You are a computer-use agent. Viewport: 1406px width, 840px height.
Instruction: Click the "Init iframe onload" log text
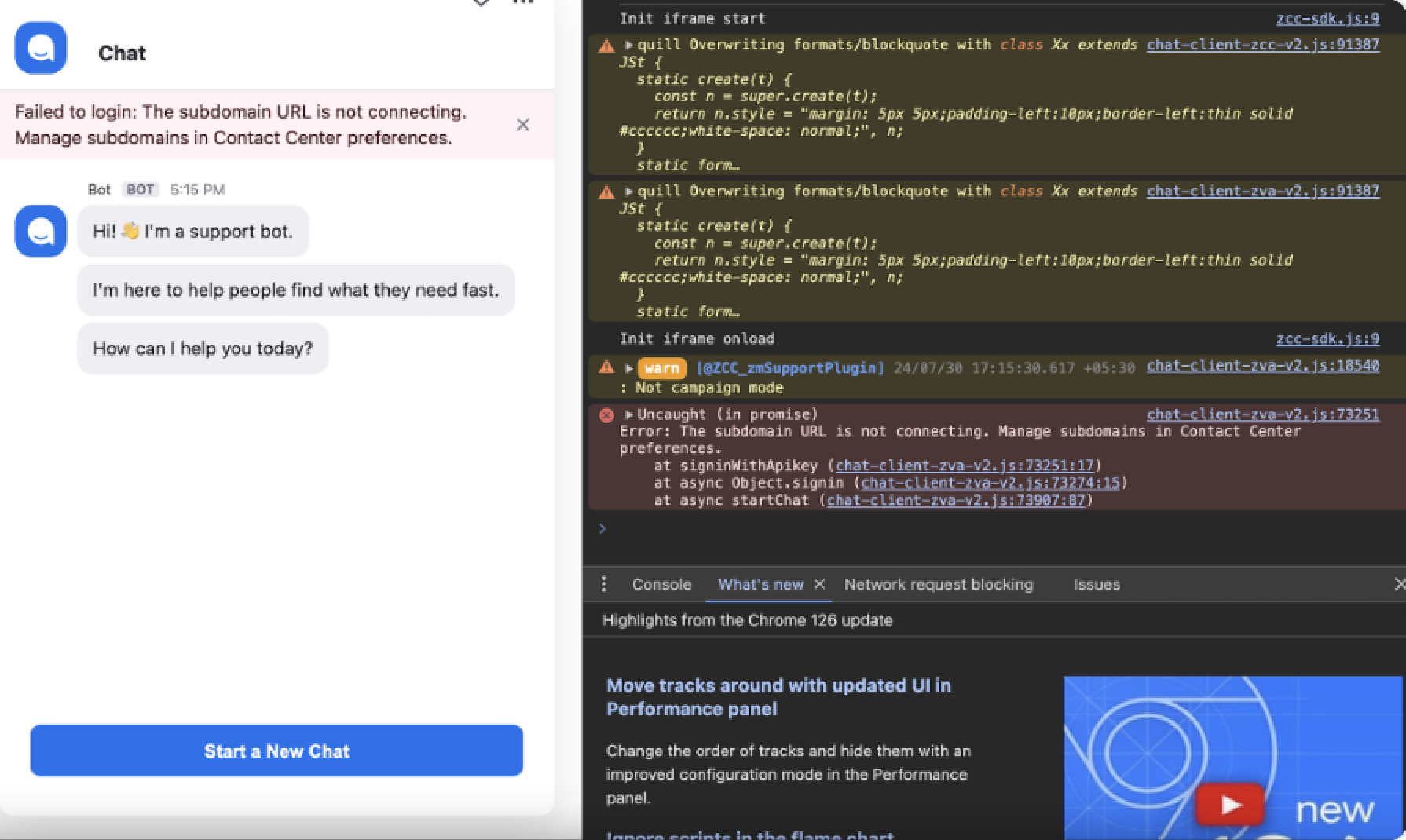697,338
